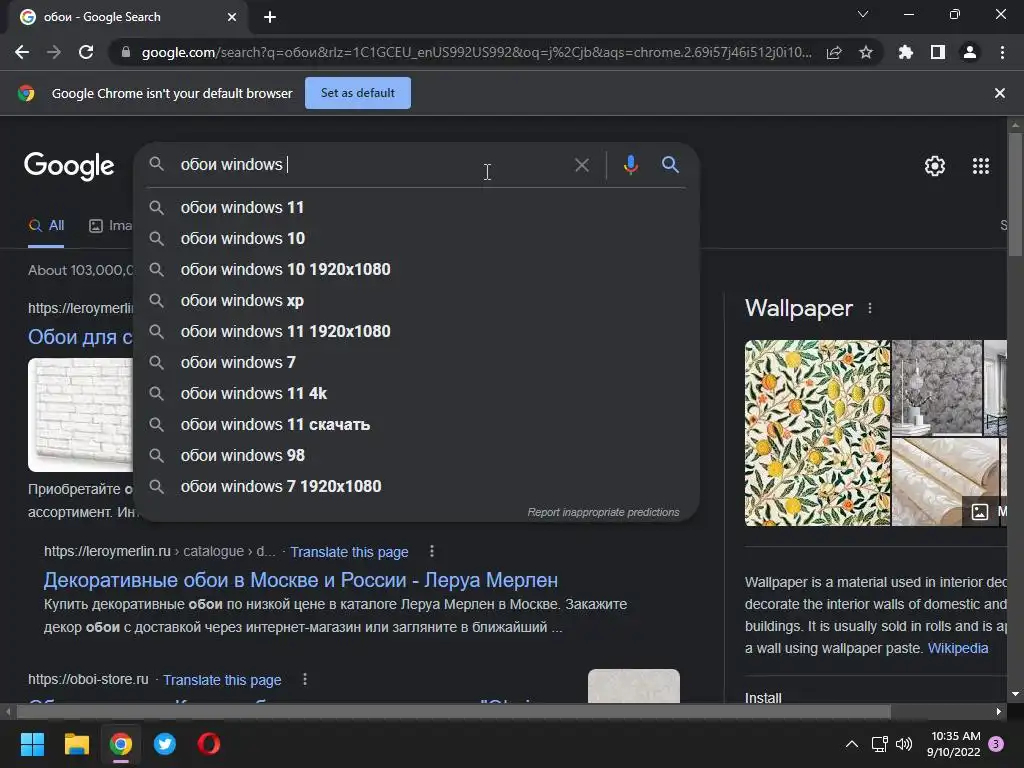Launch Opera from the taskbar

click(x=209, y=744)
